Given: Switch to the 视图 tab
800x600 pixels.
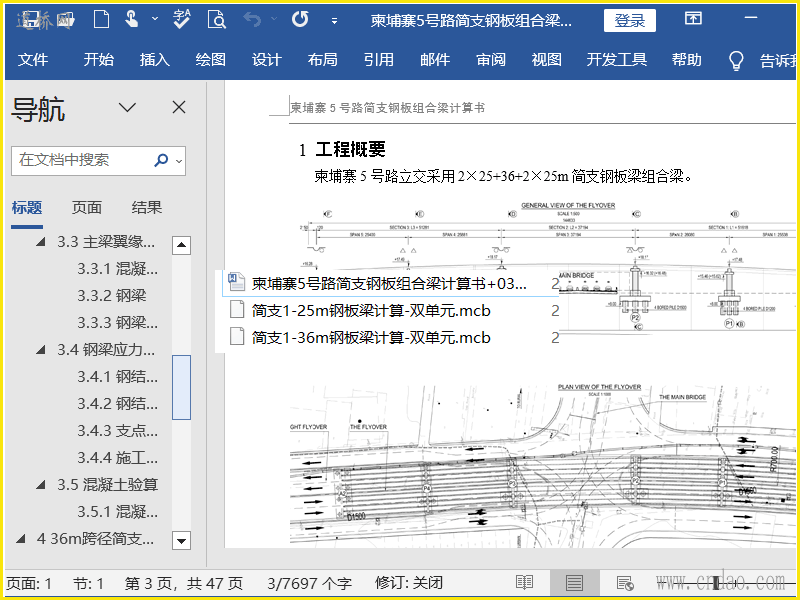Looking at the screenshot, I should 546,60.
